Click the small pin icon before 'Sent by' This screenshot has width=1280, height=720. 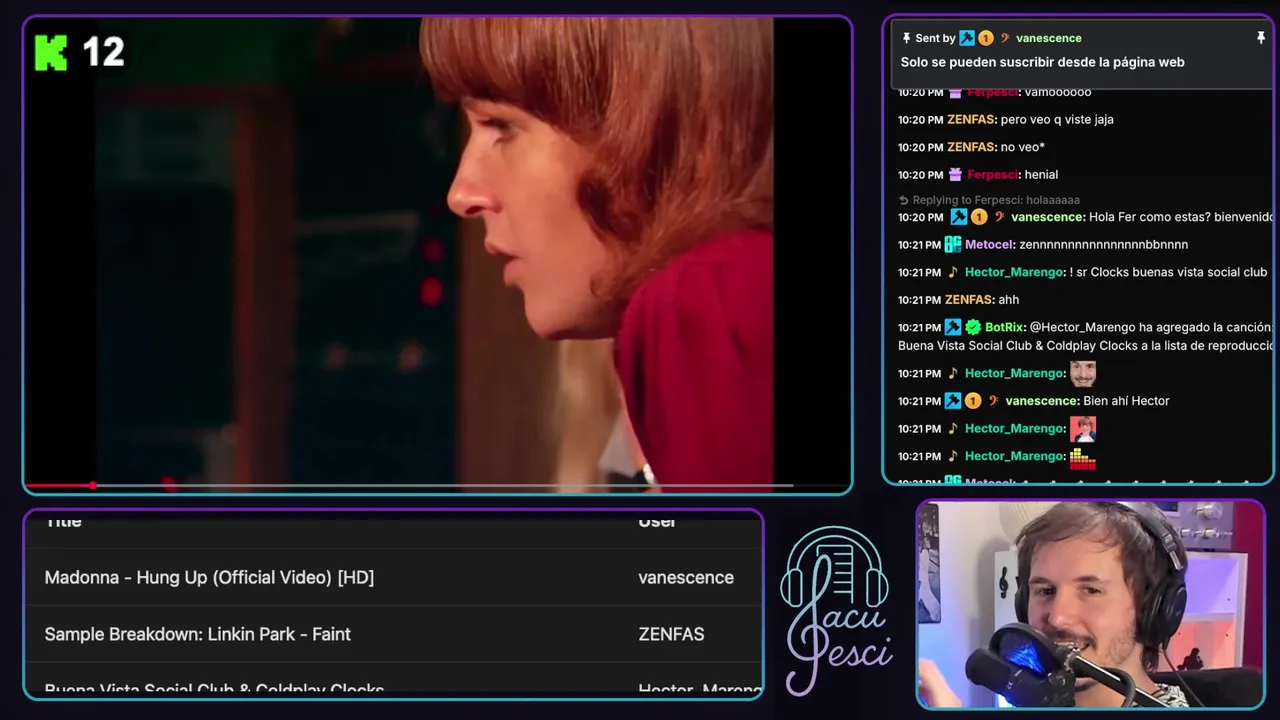pos(906,38)
